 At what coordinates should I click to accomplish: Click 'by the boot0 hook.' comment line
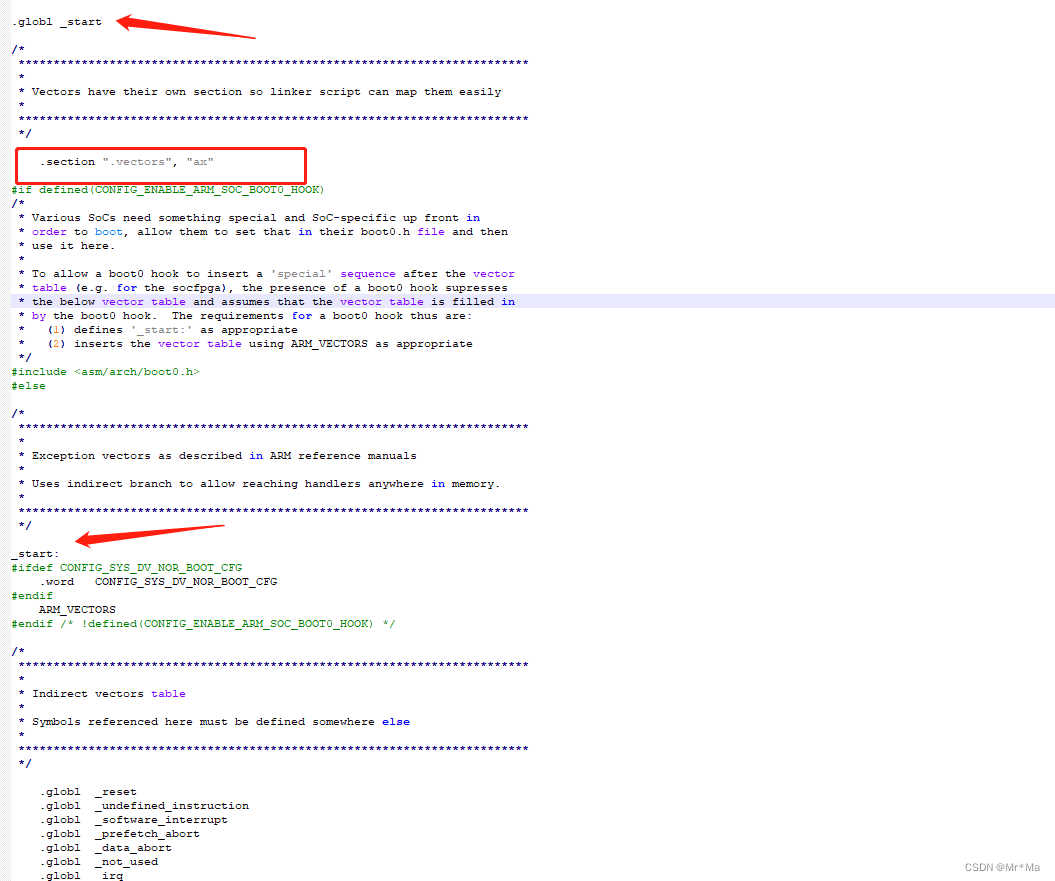(x=246, y=316)
